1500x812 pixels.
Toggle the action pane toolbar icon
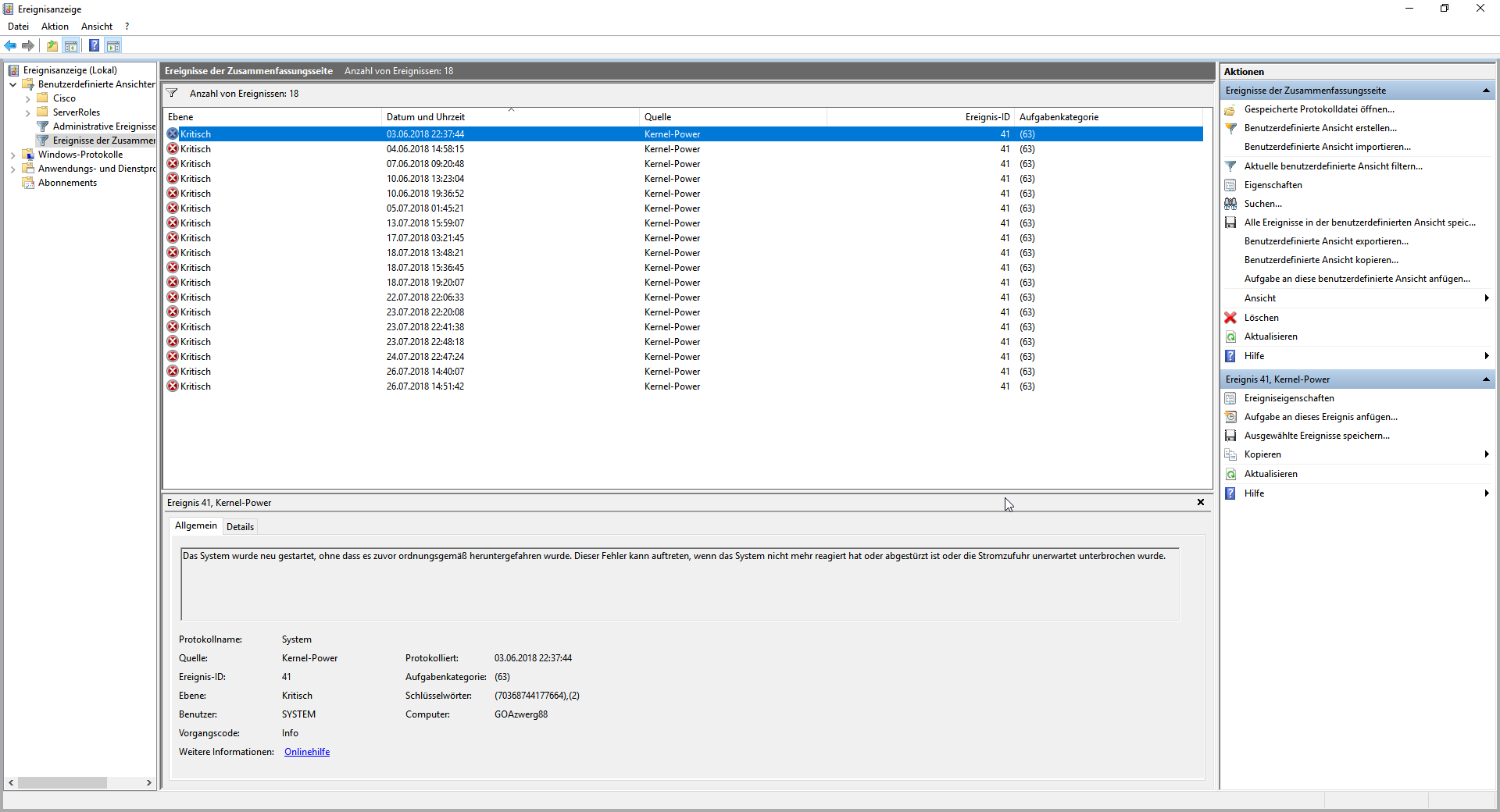click(113, 46)
